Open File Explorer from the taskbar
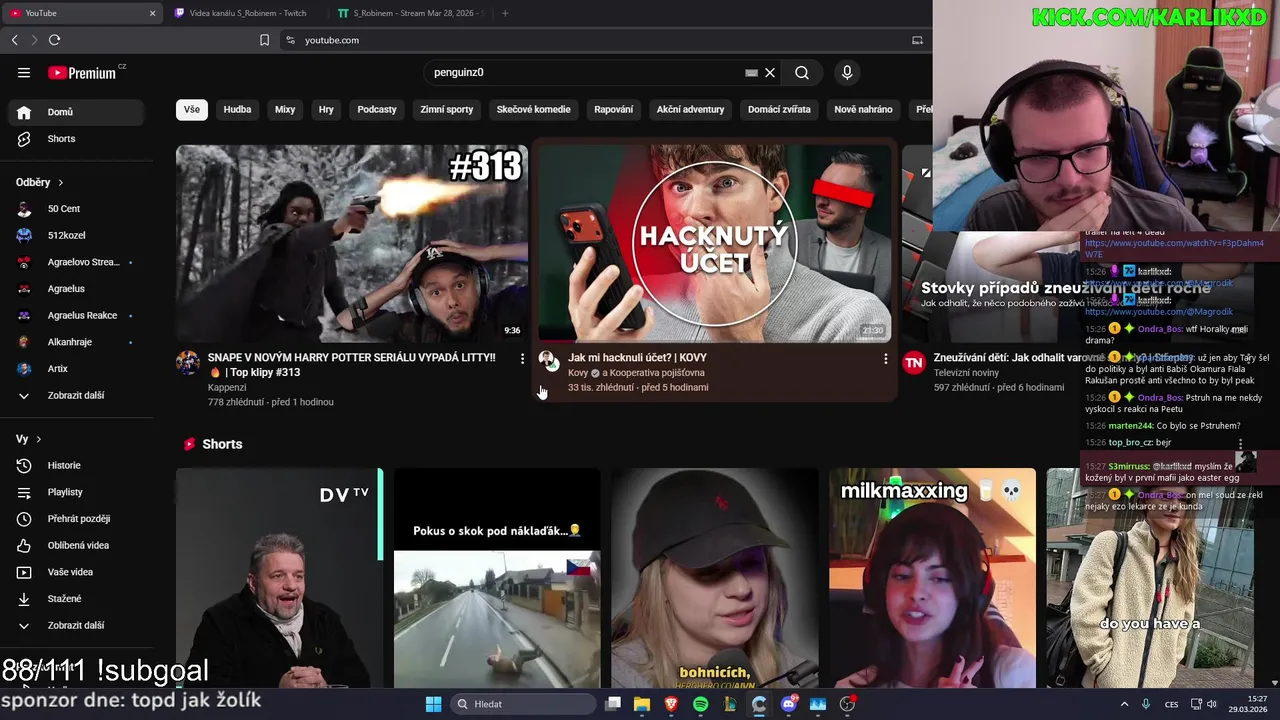This screenshot has height=720, width=1280. (642, 704)
